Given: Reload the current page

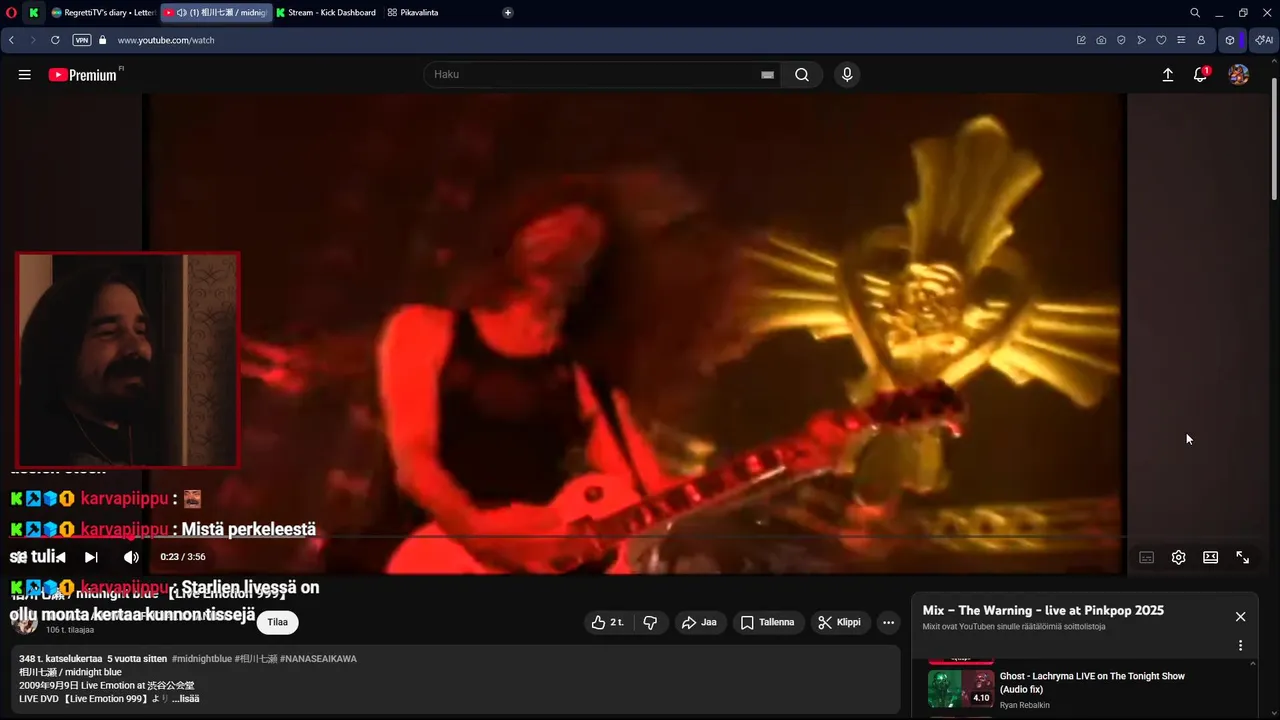Looking at the screenshot, I should pos(55,40).
